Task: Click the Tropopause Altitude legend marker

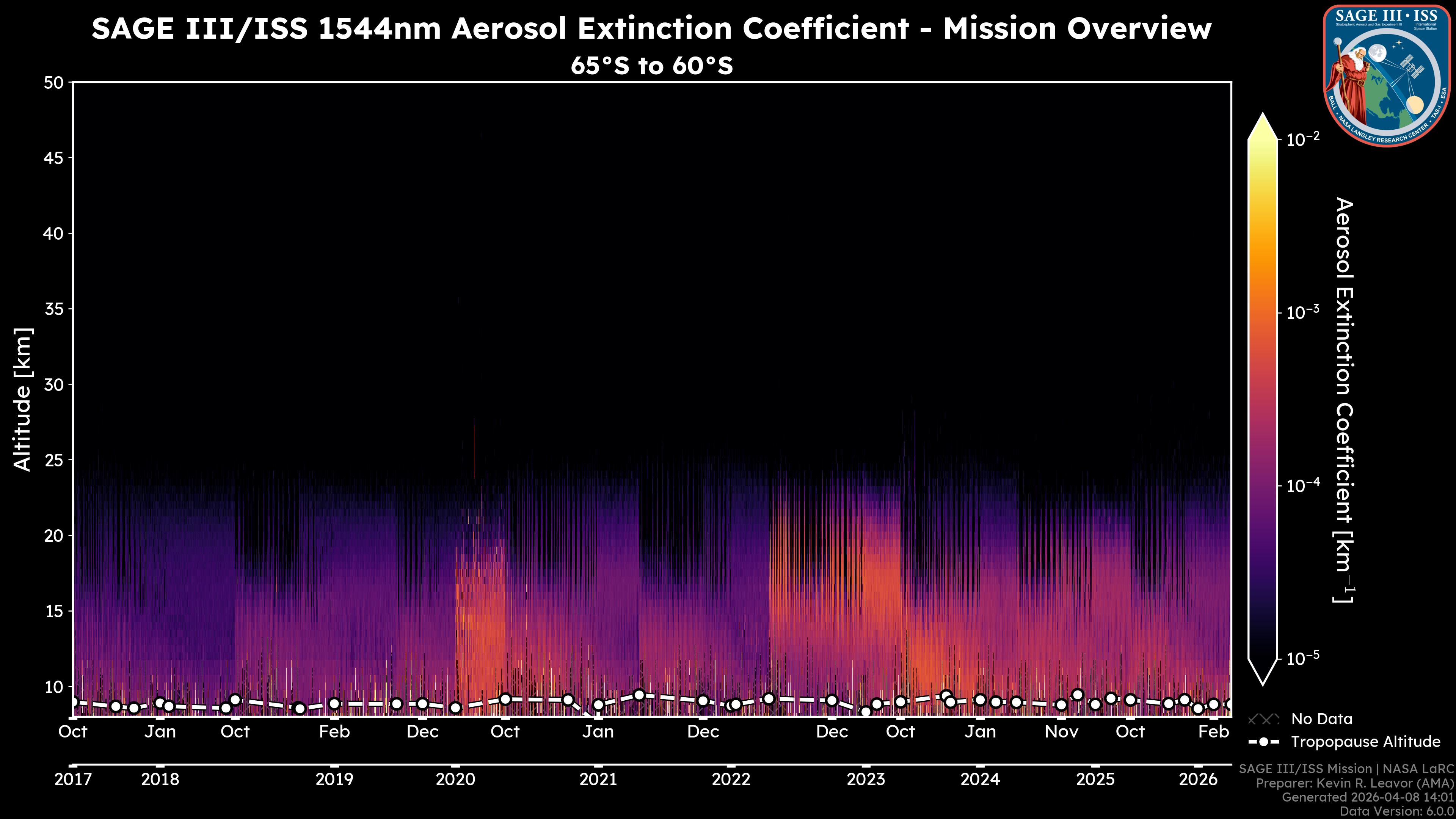Action: click(x=1263, y=742)
